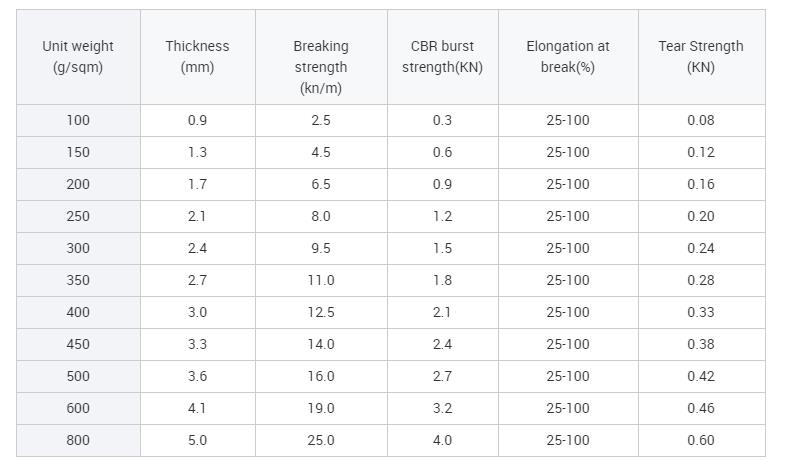Click the unit weight cell showing 100
Image resolution: width=791 pixels, height=461 pixels.
pos(78,121)
